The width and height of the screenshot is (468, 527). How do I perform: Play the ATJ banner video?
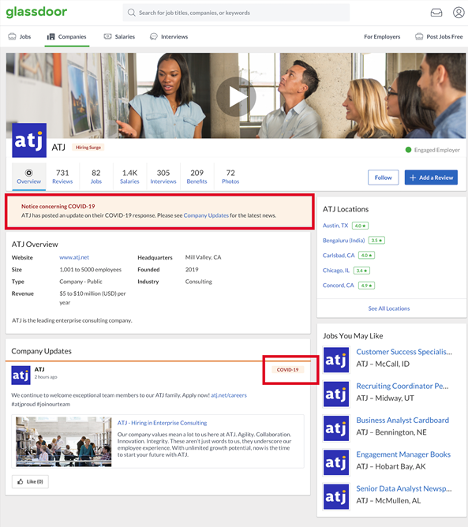click(x=236, y=97)
